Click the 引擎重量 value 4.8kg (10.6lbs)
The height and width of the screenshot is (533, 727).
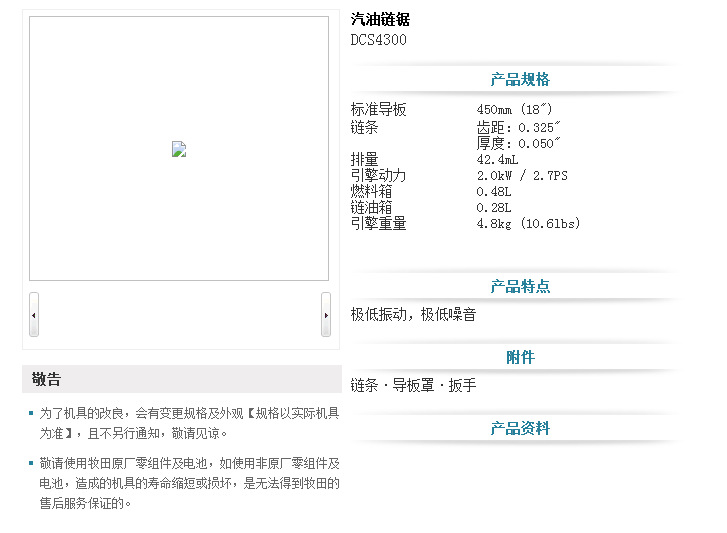[528, 224]
